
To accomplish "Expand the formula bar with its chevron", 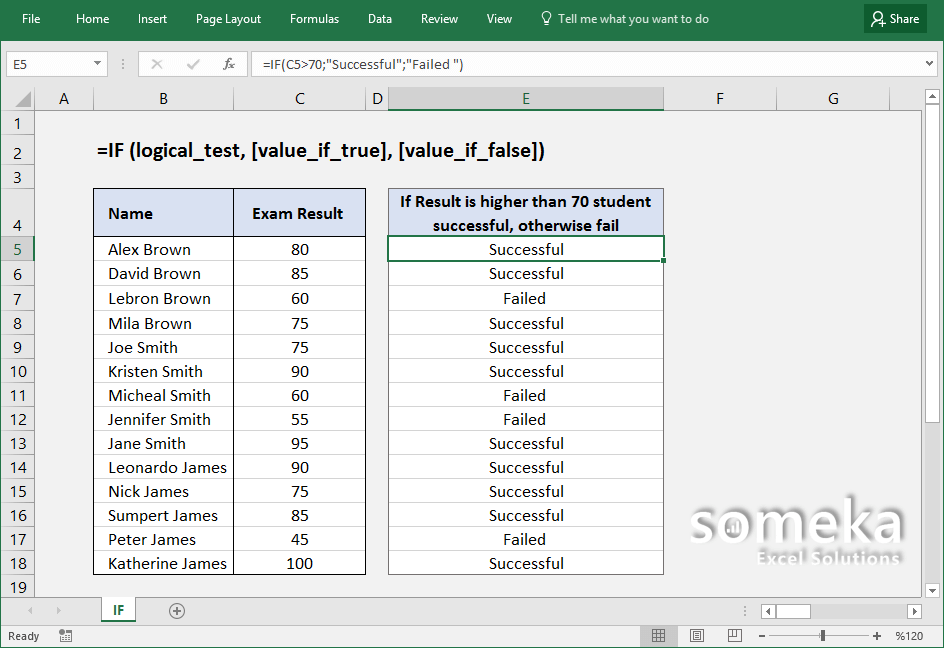I will 928,63.
